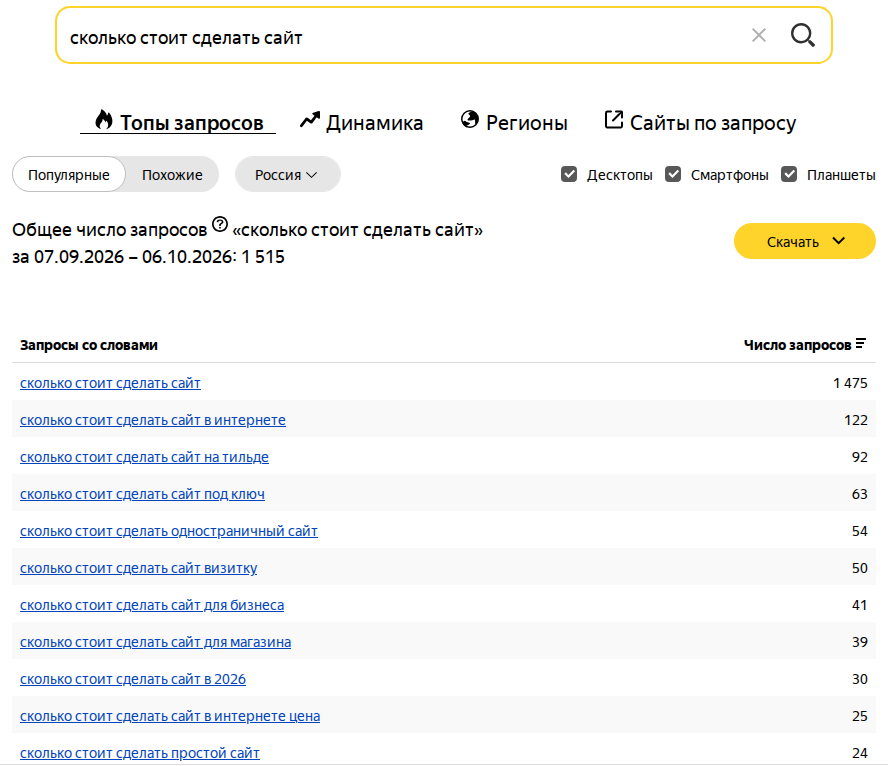Click the date range text 07.09.2026 – 06.10.2026
This screenshot has height=766, width=888.
point(135,256)
